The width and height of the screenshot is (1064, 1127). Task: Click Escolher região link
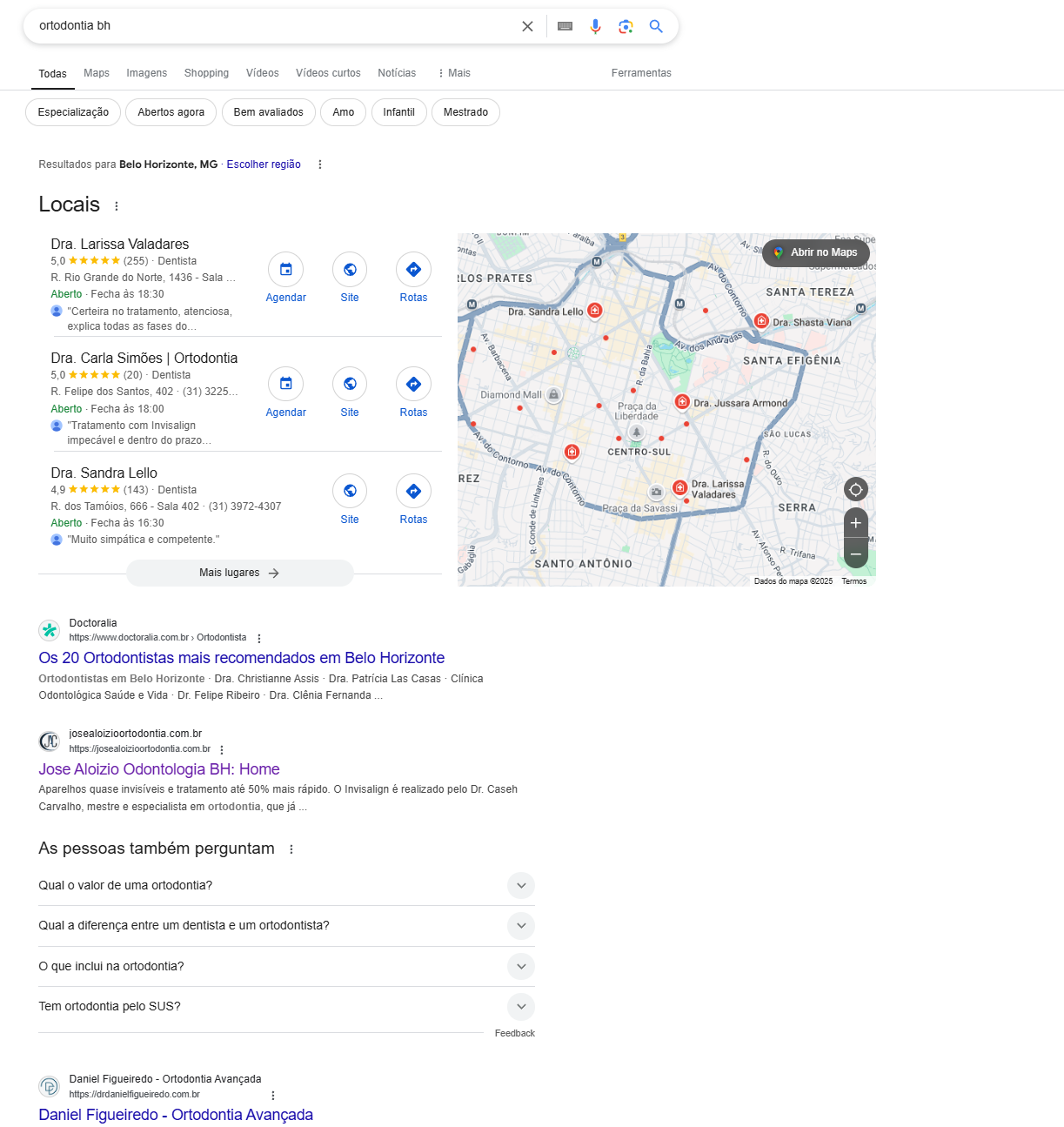point(264,164)
